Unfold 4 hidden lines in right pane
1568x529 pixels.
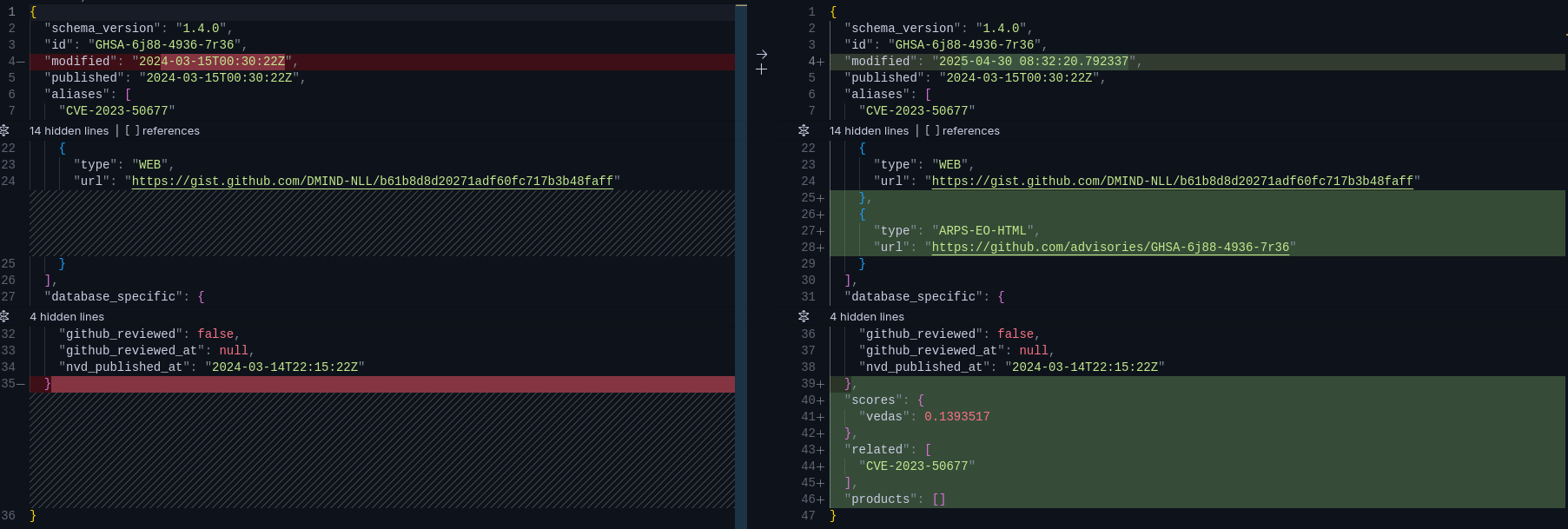tap(804, 316)
